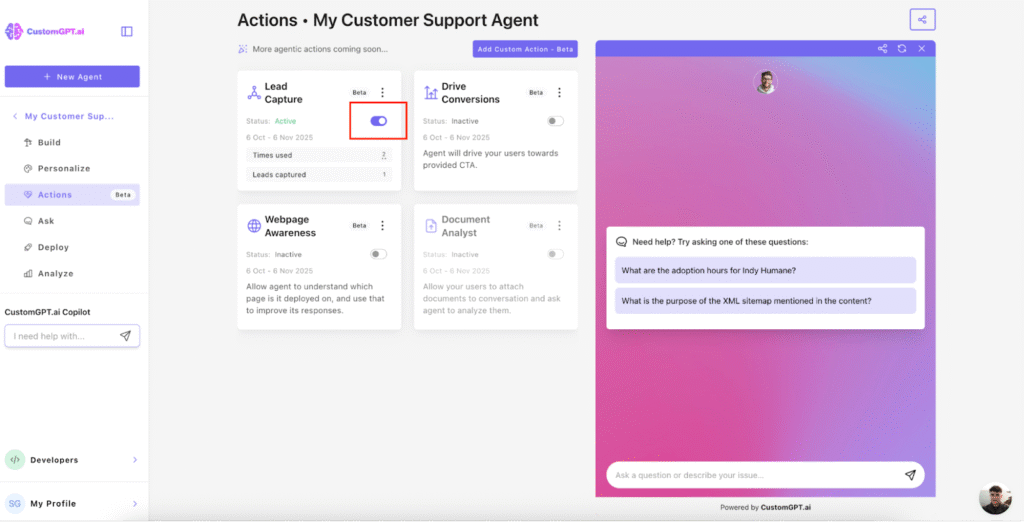Go back using My Customer Sup... chevron
This screenshot has height=522, width=1024.
point(15,116)
